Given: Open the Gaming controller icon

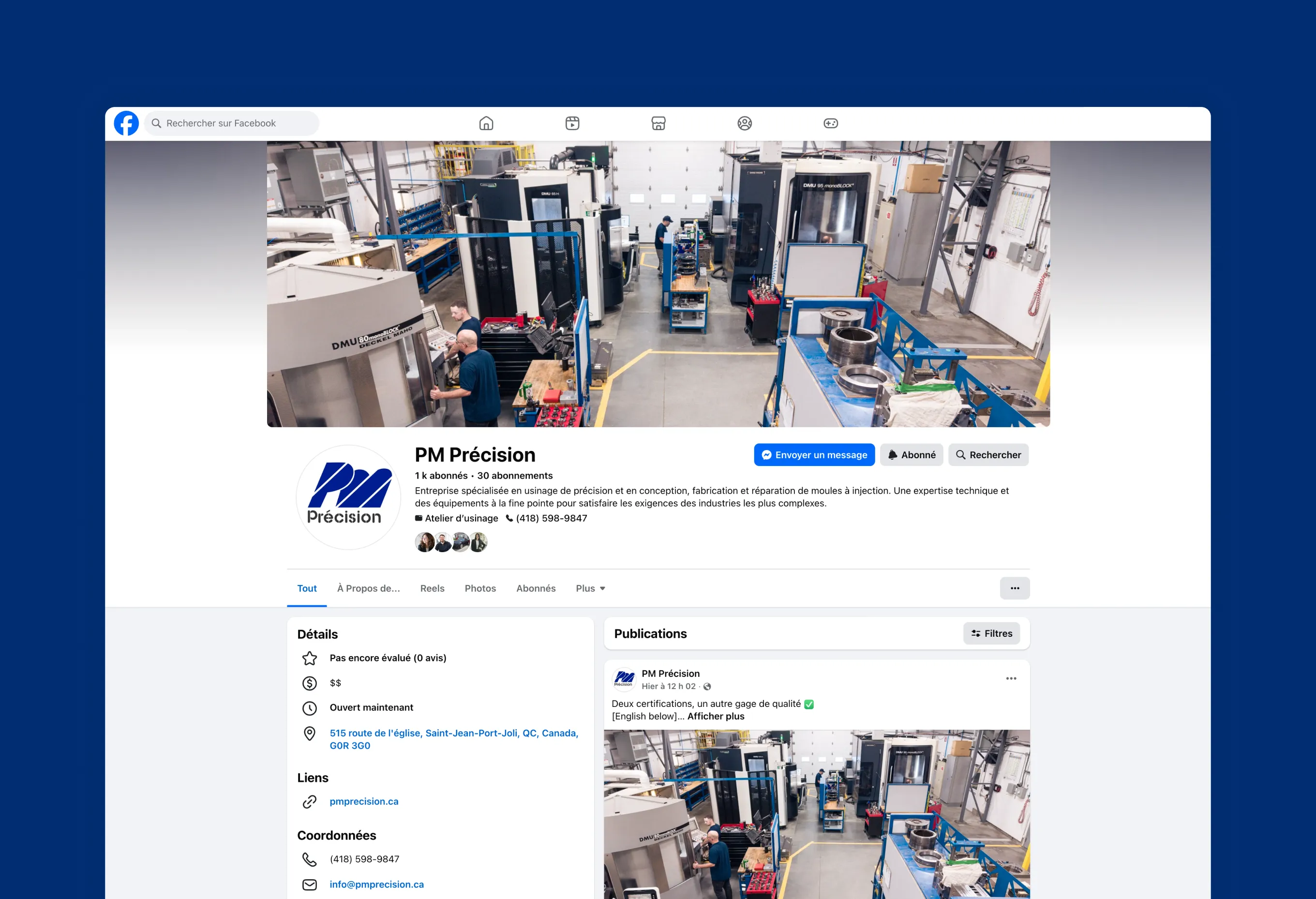Looking at the screenshot, I should tap(831, 123).
